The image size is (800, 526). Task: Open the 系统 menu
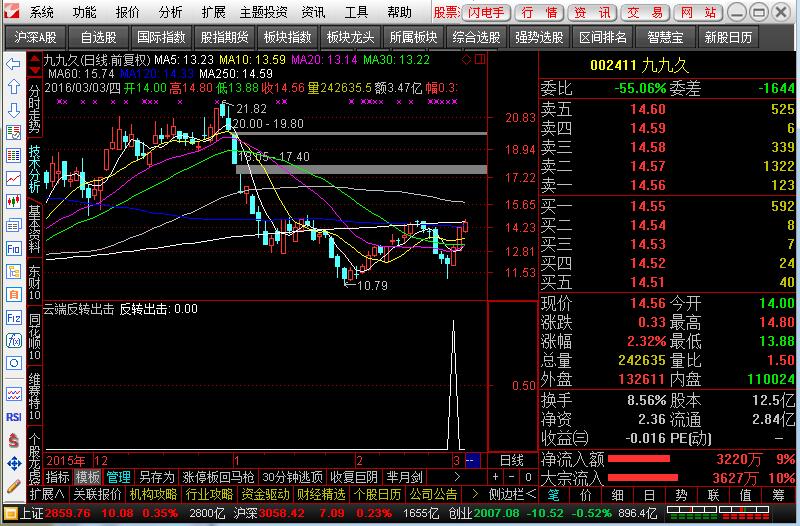[x=41, y=12]
